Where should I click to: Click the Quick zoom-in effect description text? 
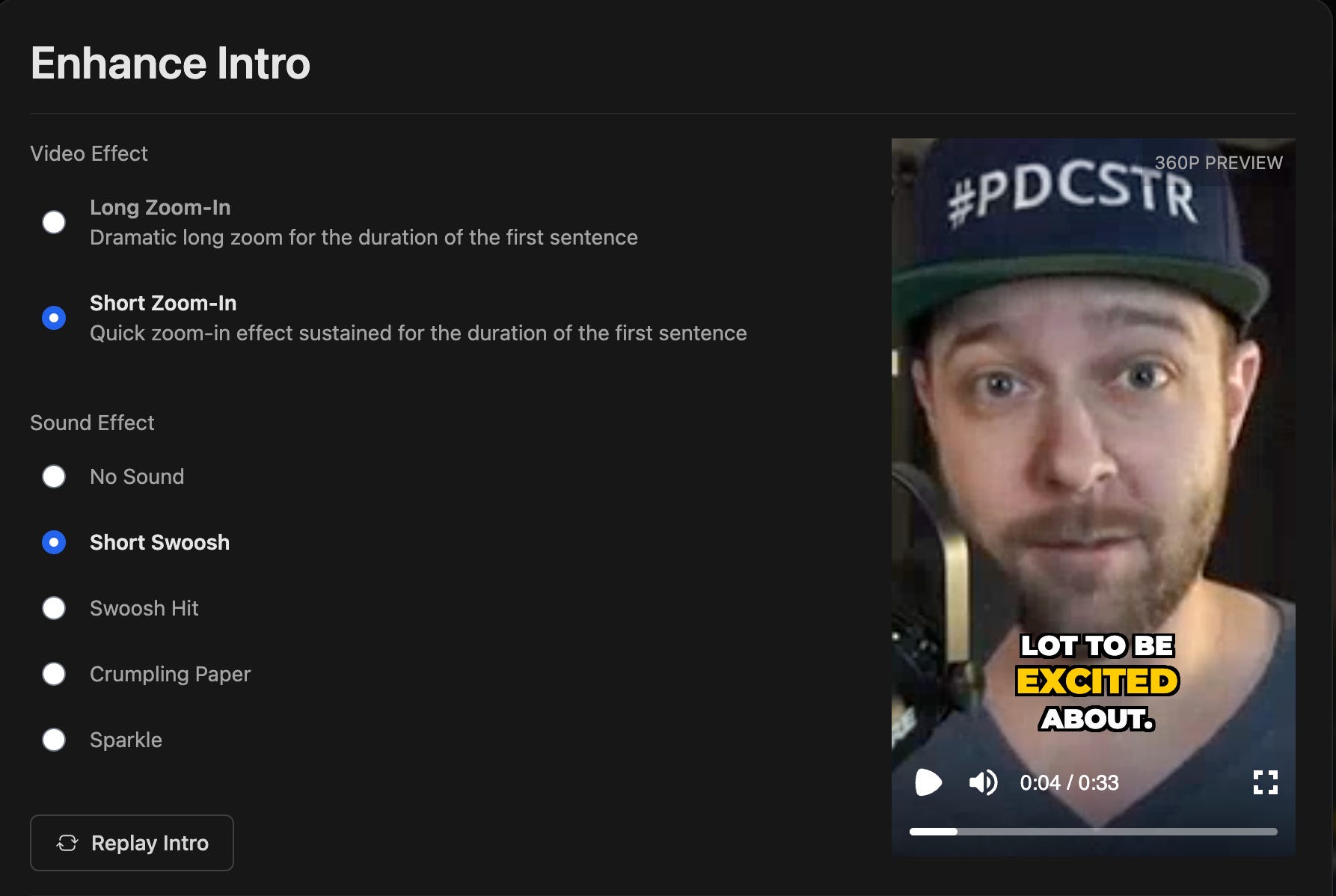[418, 333]
